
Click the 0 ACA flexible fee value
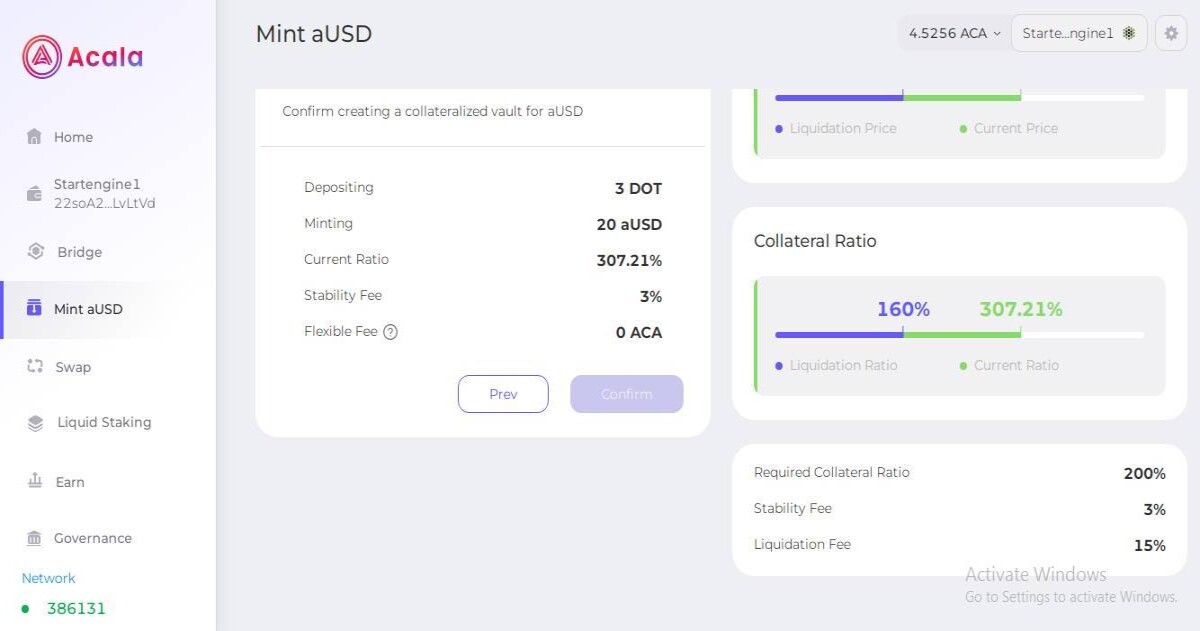click(638, 332)
